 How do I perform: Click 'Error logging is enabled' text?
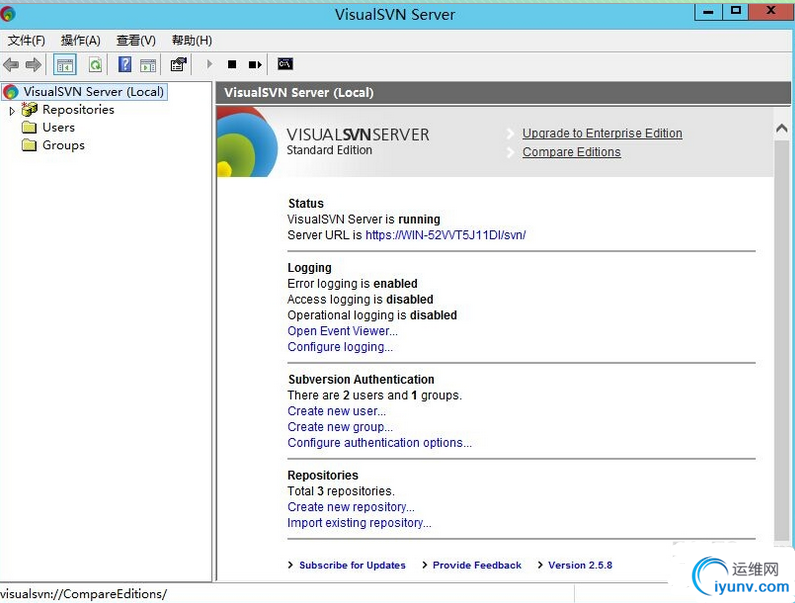(352, 283)
